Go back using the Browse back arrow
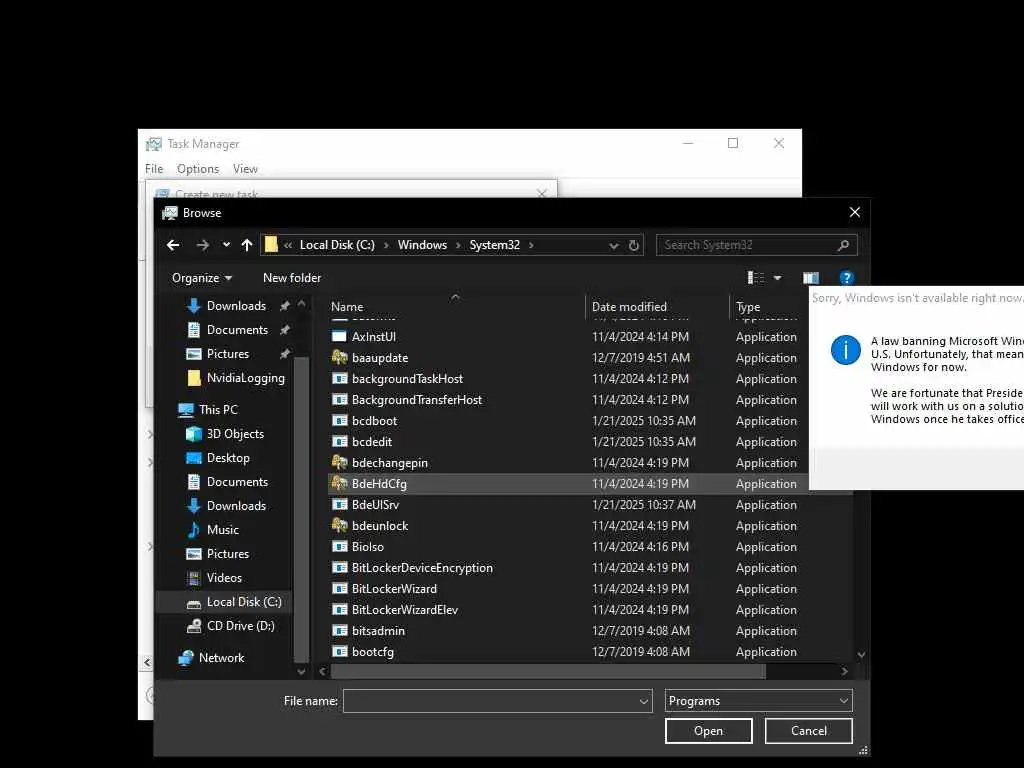Image resolution: width=1024 pixels, height=768 pixels. pyautogui.click(x=173, y=245)
